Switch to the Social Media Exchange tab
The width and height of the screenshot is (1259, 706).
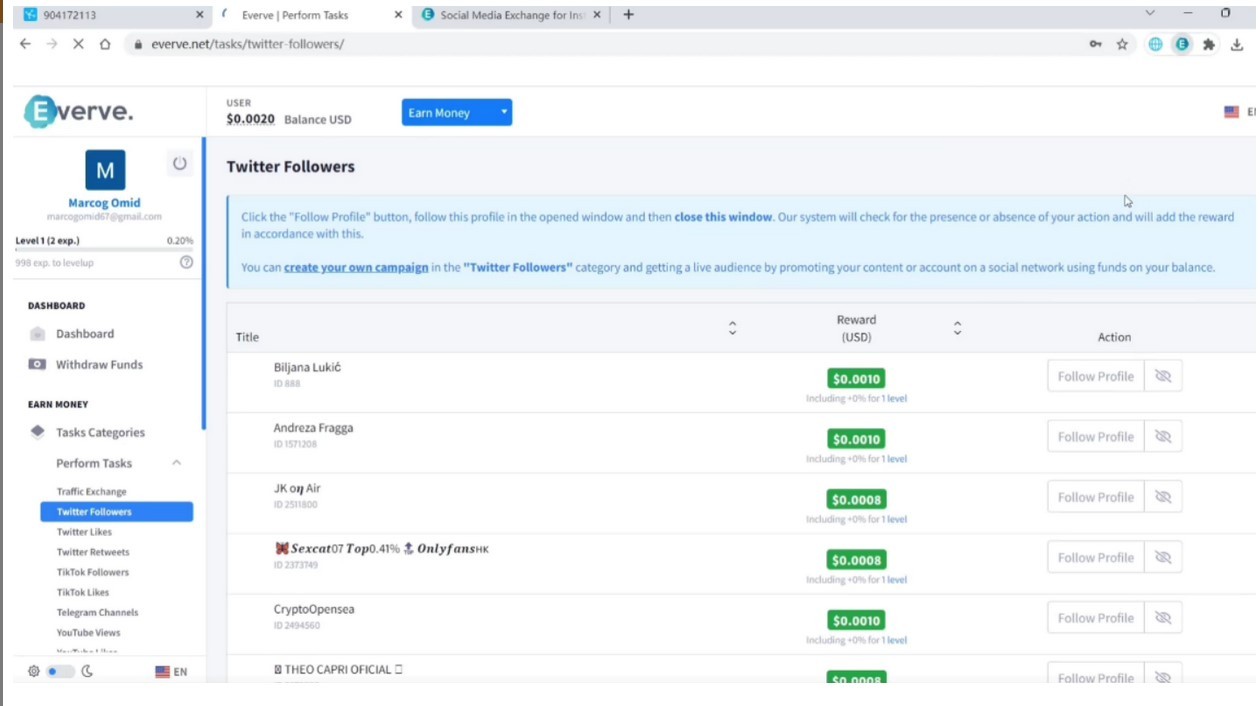512,15
